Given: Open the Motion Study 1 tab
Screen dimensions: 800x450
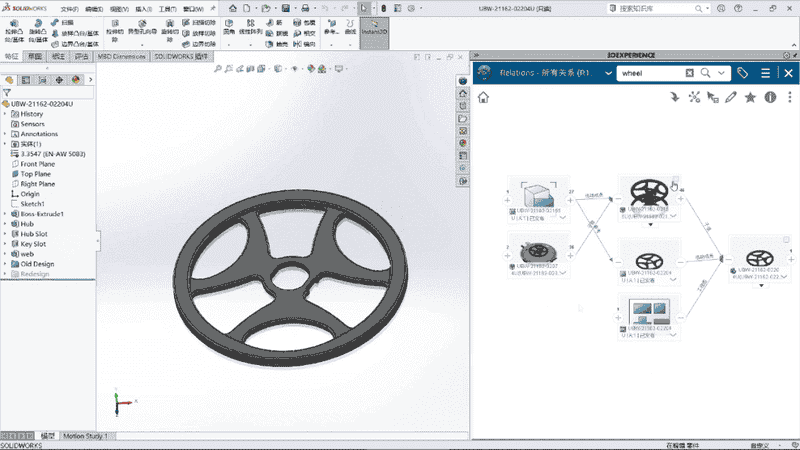Looking at the screenshot, I should pos(86,436).
